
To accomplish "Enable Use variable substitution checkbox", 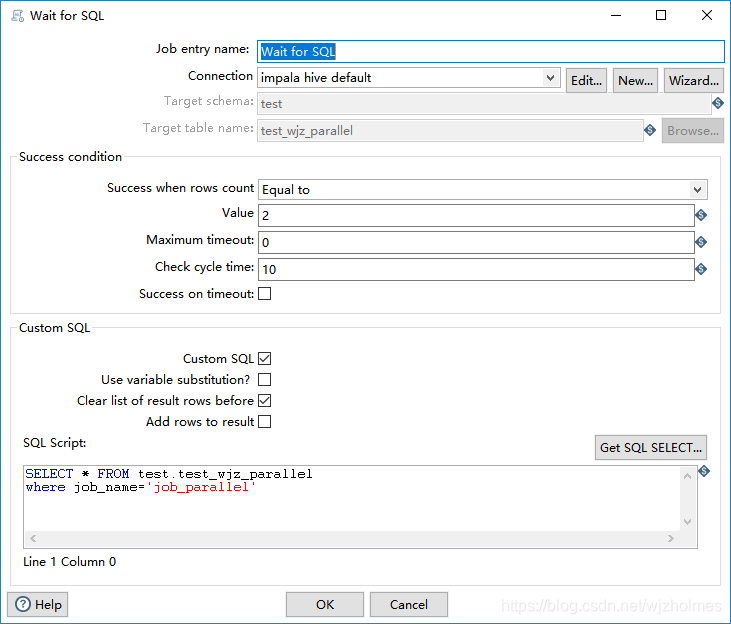I will pos(264,380).
